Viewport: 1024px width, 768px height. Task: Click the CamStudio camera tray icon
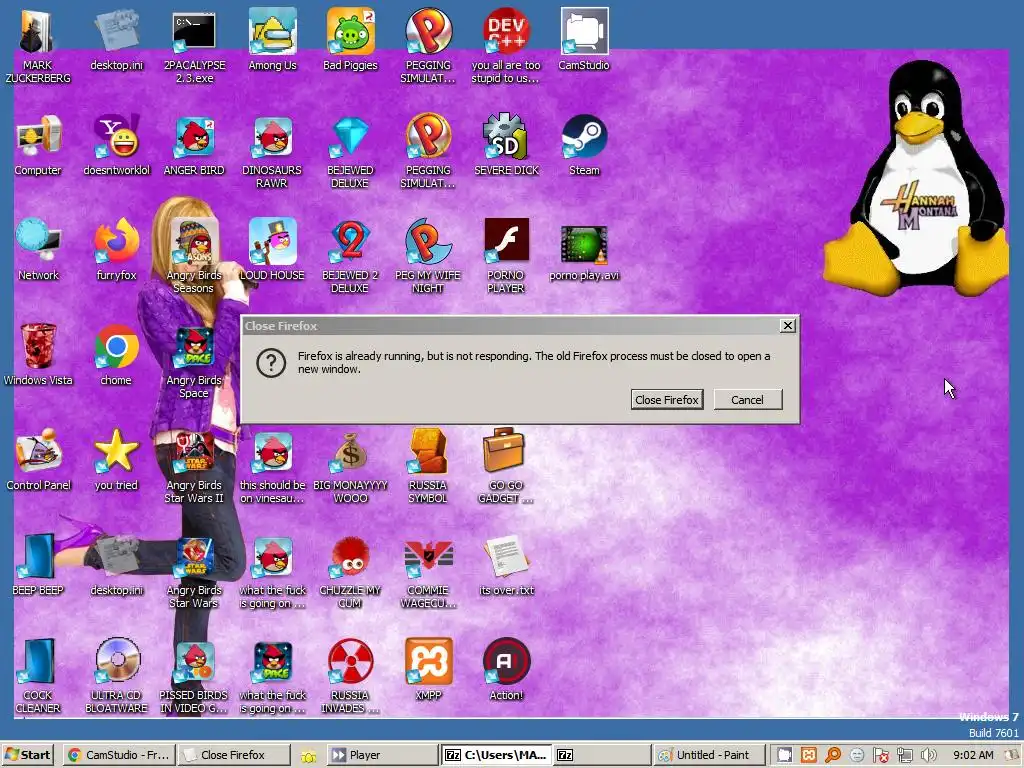pyautogui.click(x=784, y=756)
